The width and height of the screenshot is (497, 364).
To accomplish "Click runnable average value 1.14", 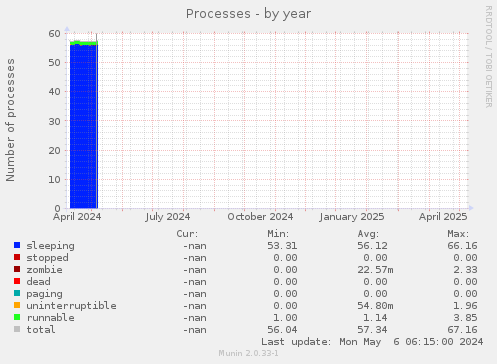I will [x=375, y=318].
